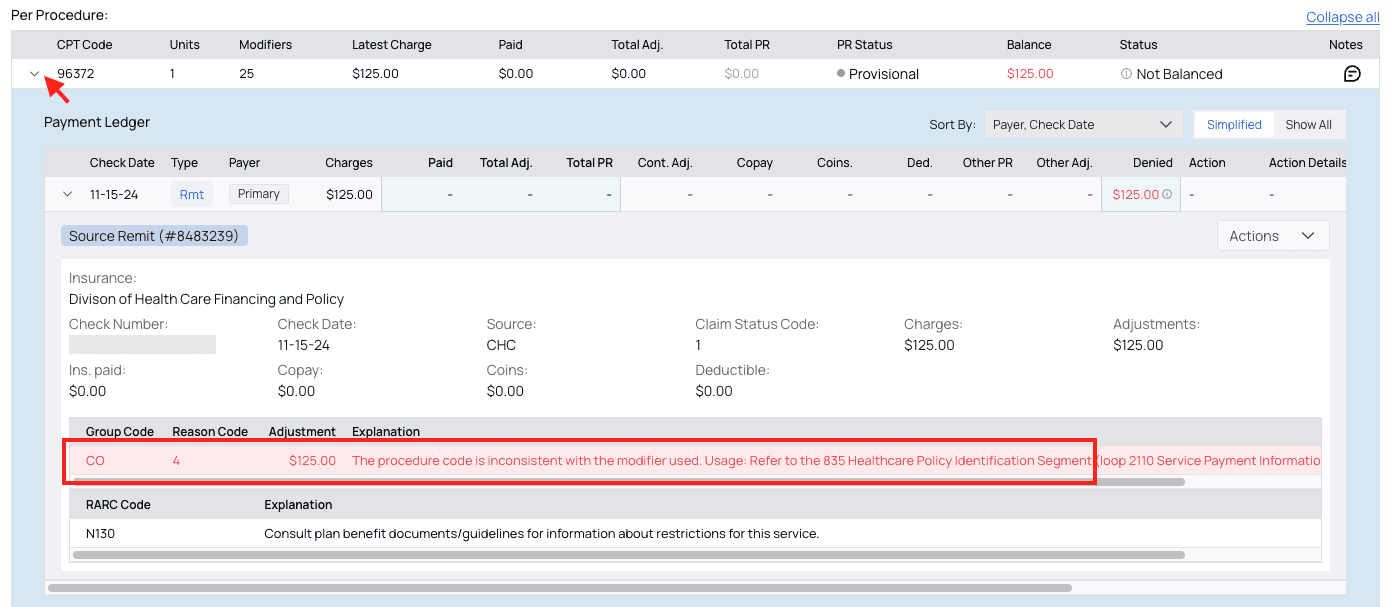Image resolution: width=1391 pixels, height=607 pixels.
Task: Open the Actions dropdown menu
Action: 1273,236
